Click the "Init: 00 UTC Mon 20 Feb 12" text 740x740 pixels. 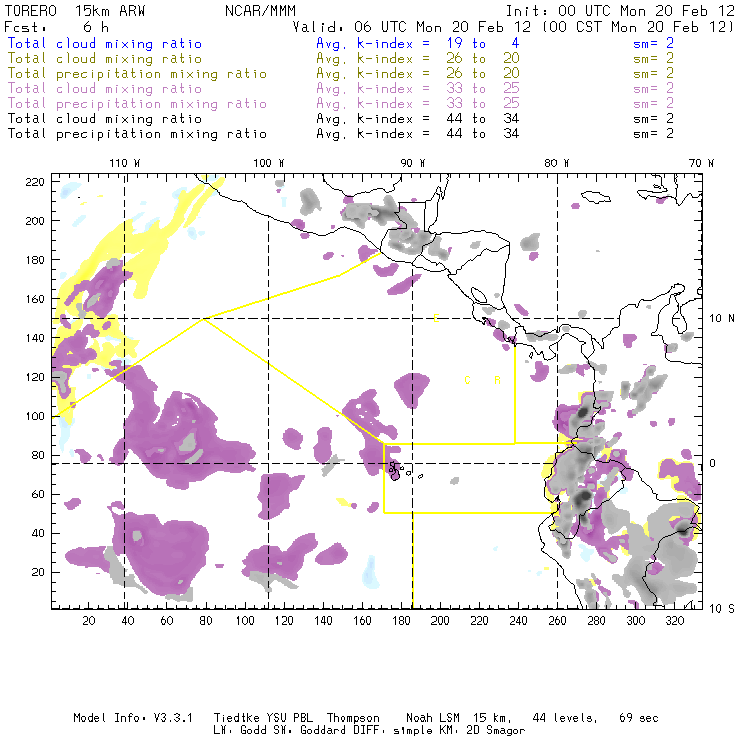620,9
